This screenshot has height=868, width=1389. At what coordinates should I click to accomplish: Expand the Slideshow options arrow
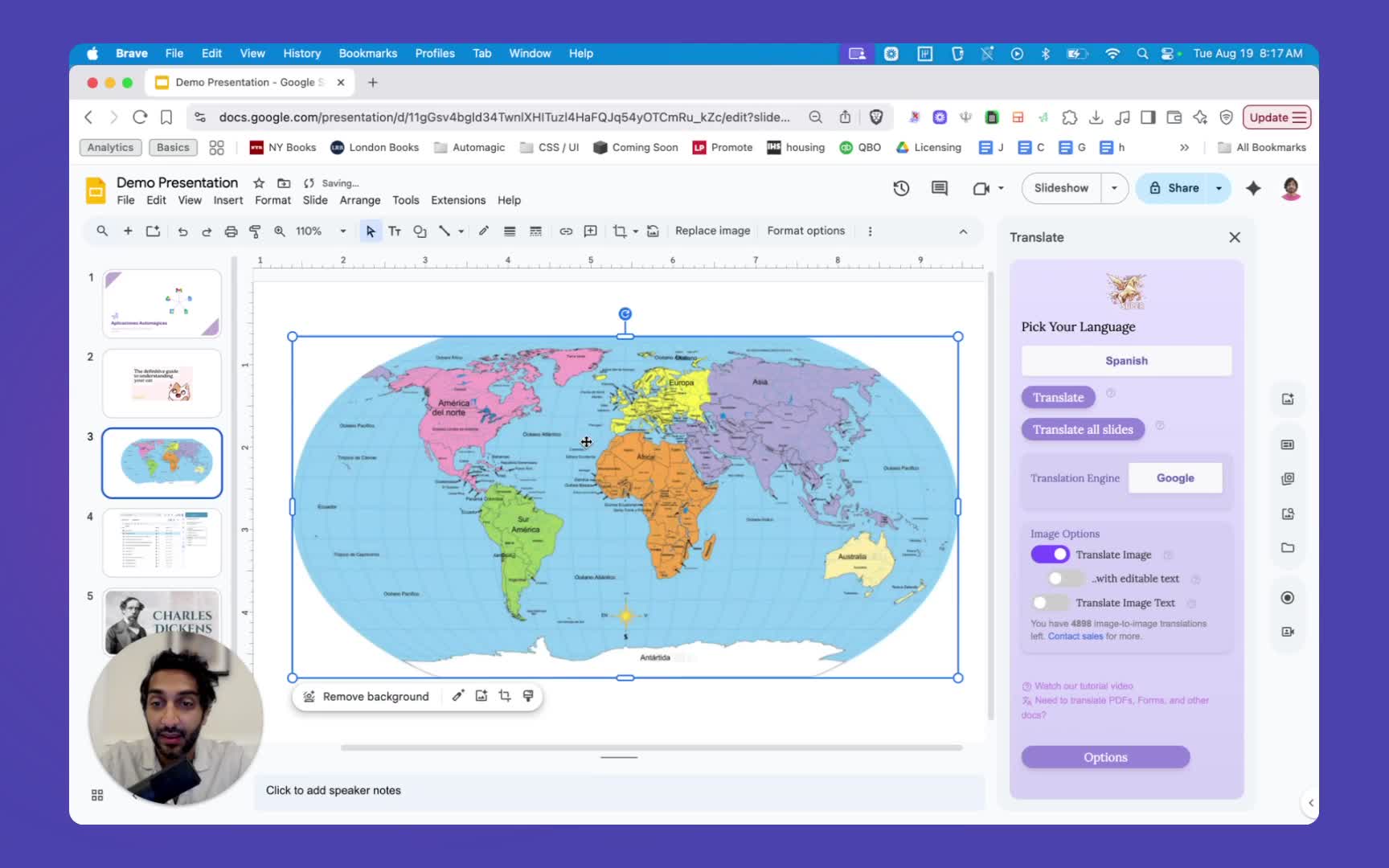pyautogui.click(x=1114, y=188)
